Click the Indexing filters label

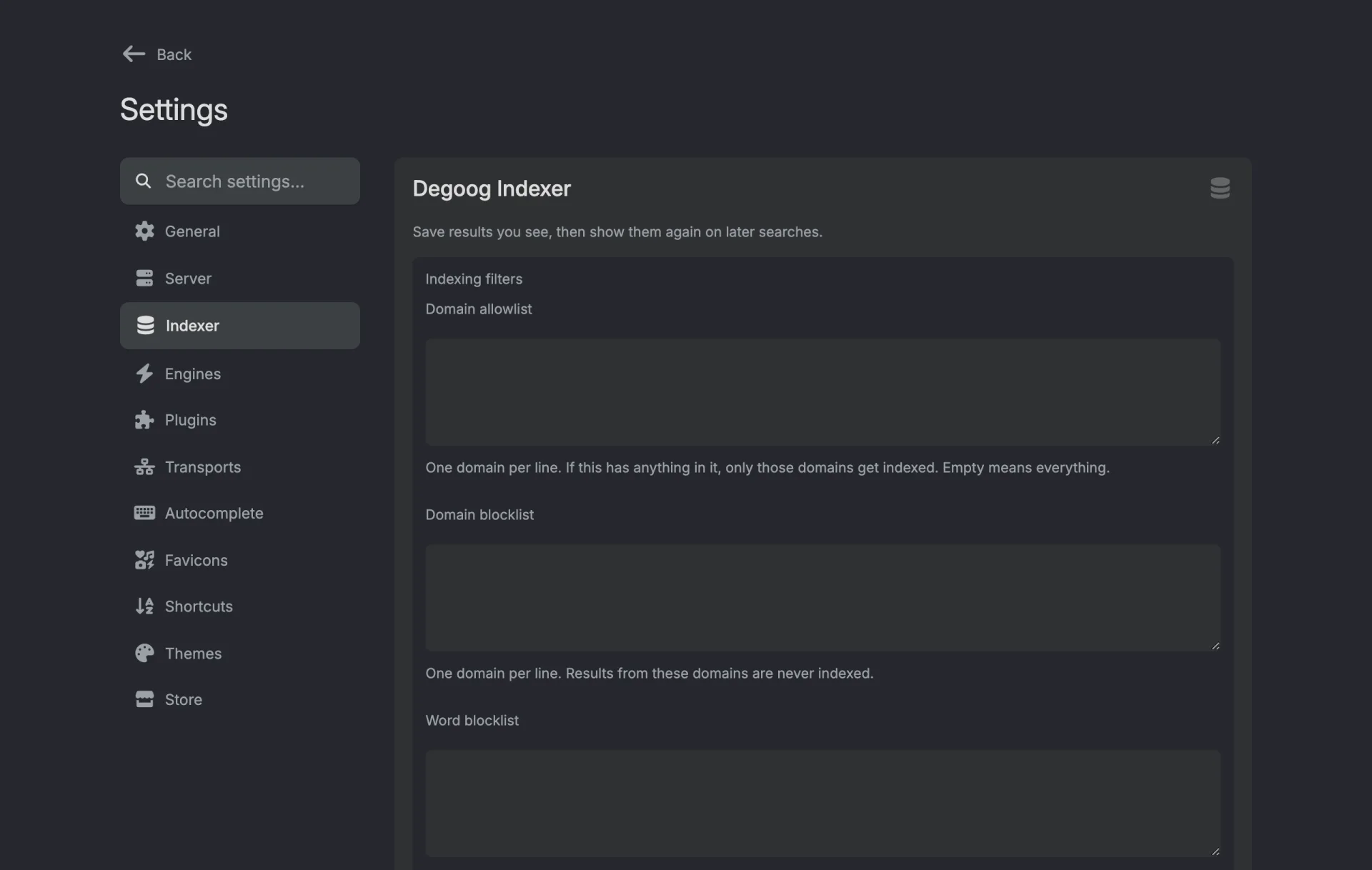[x=474, y=279]
